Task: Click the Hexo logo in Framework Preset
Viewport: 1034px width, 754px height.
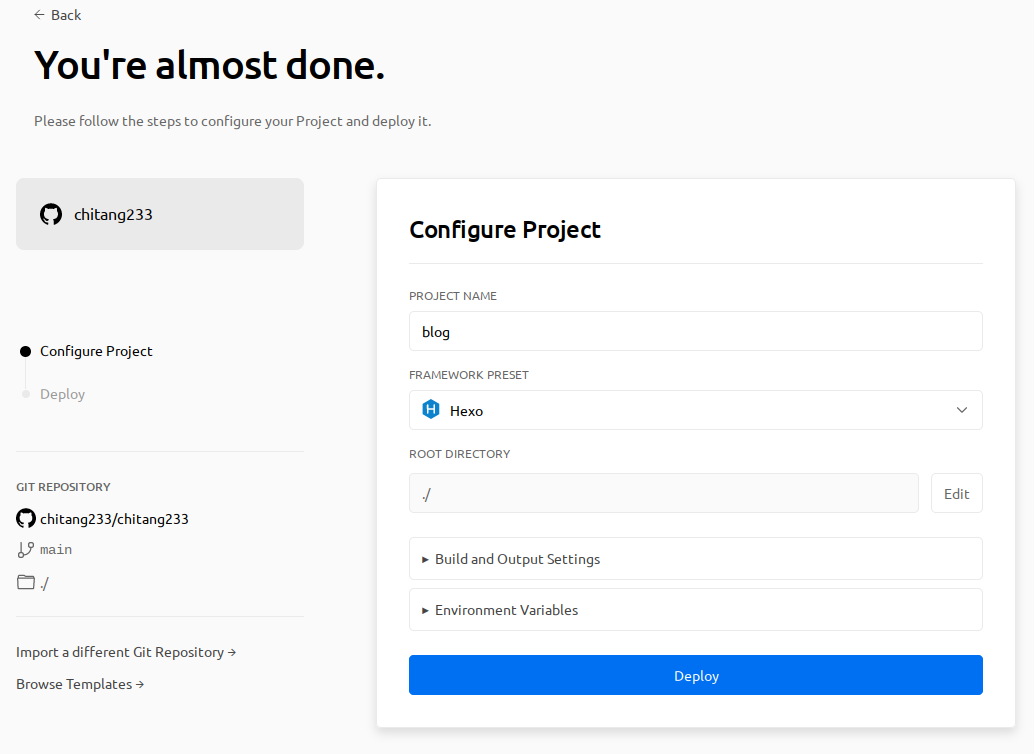Action: click(x=431, y=410)
